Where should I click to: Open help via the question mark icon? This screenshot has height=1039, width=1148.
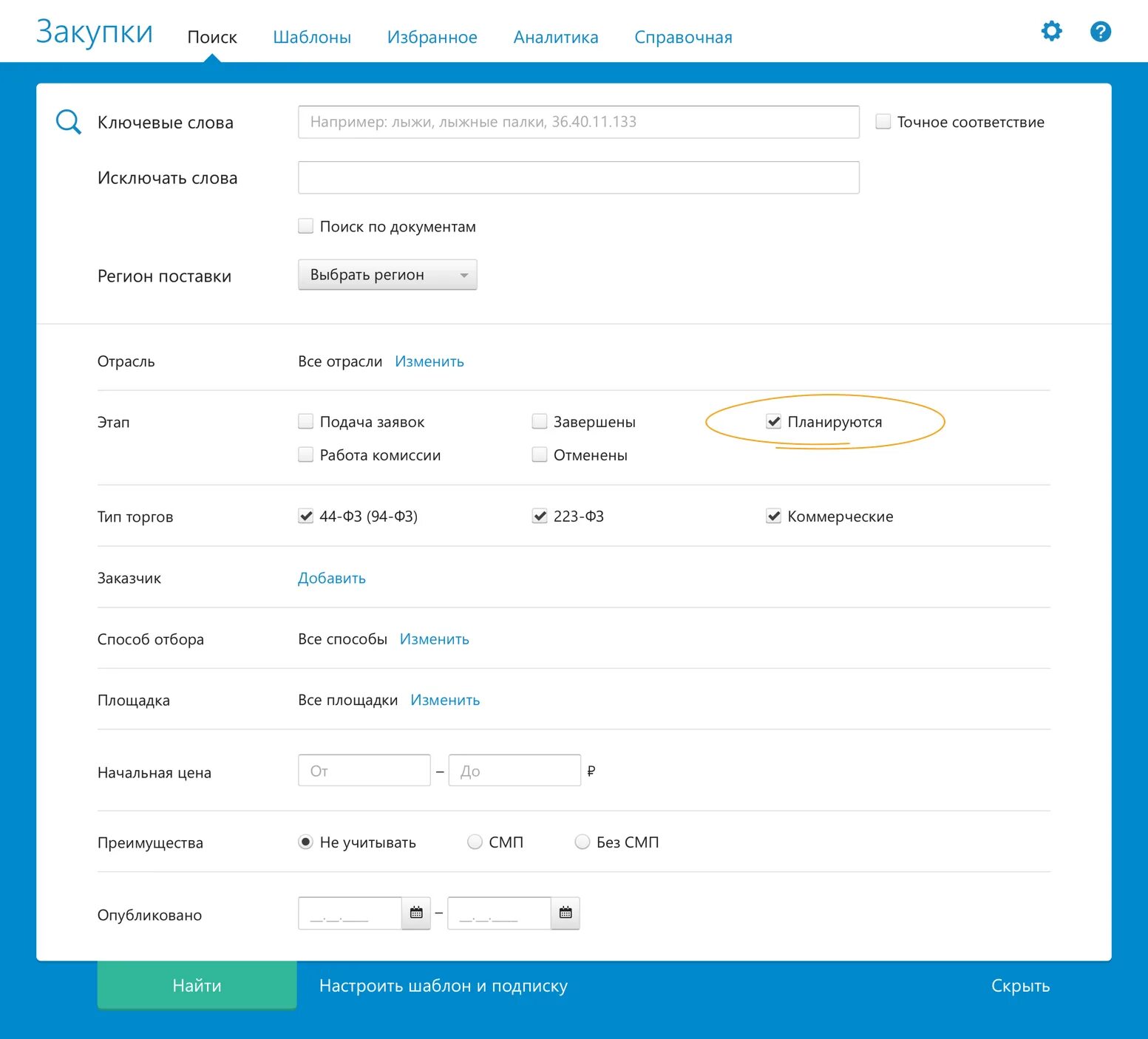(1101, 31)
